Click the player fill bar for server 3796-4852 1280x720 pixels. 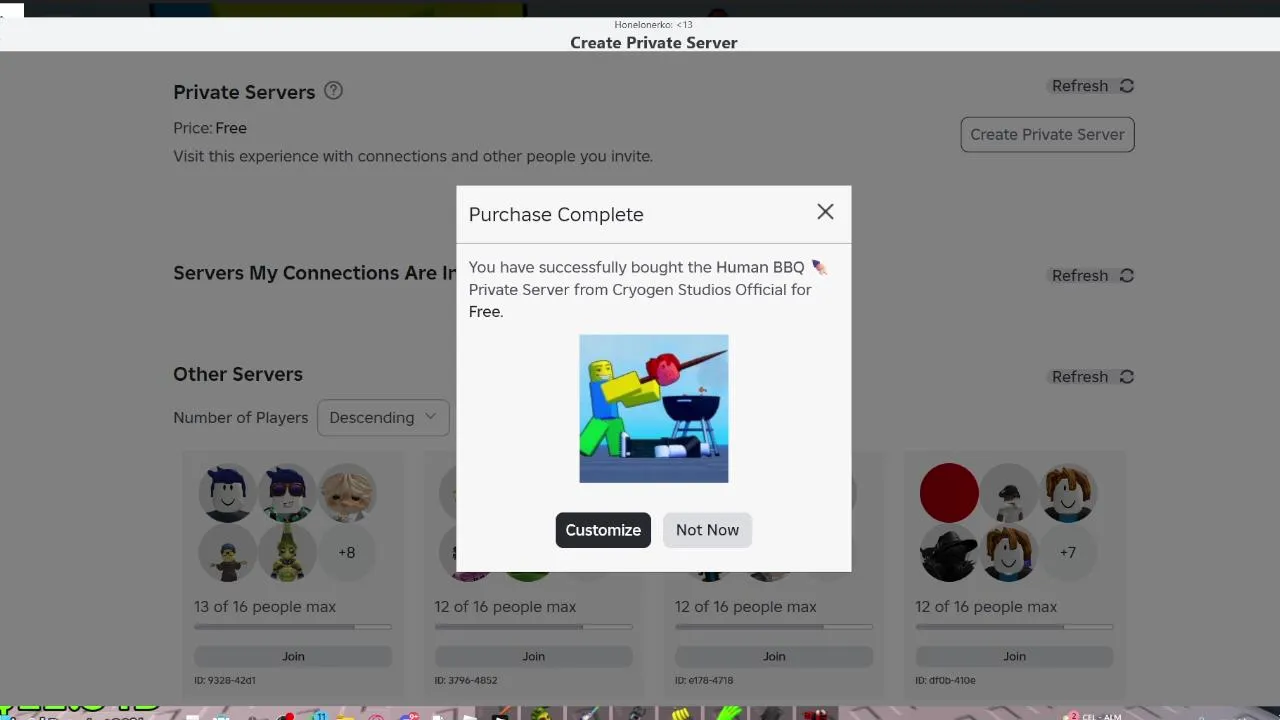pyautogui.click(x=533, y=627)
